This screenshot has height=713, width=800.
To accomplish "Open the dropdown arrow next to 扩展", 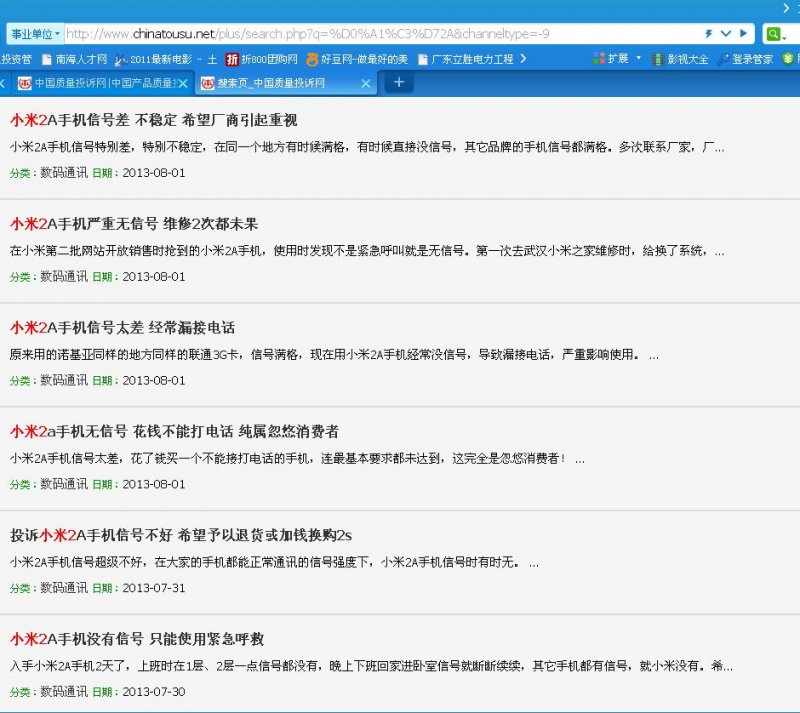I will pyautogui.click(x=638, y=58).
